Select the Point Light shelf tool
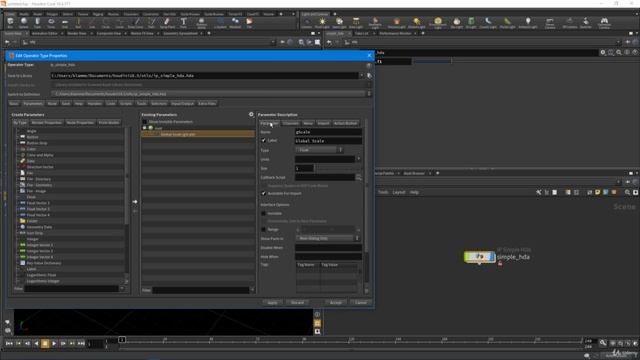 click(322, 23)
